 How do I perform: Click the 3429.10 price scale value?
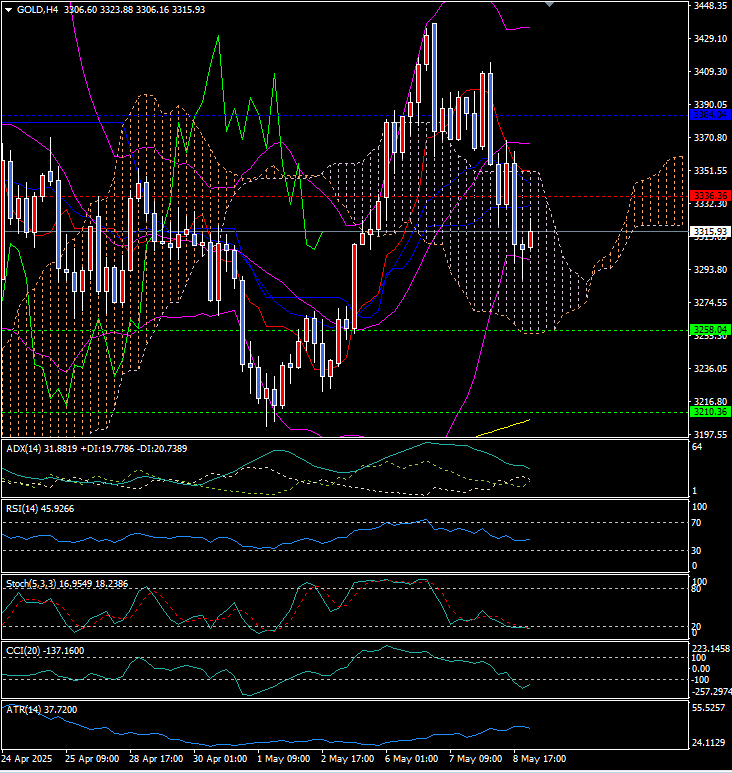coord(710,38)
